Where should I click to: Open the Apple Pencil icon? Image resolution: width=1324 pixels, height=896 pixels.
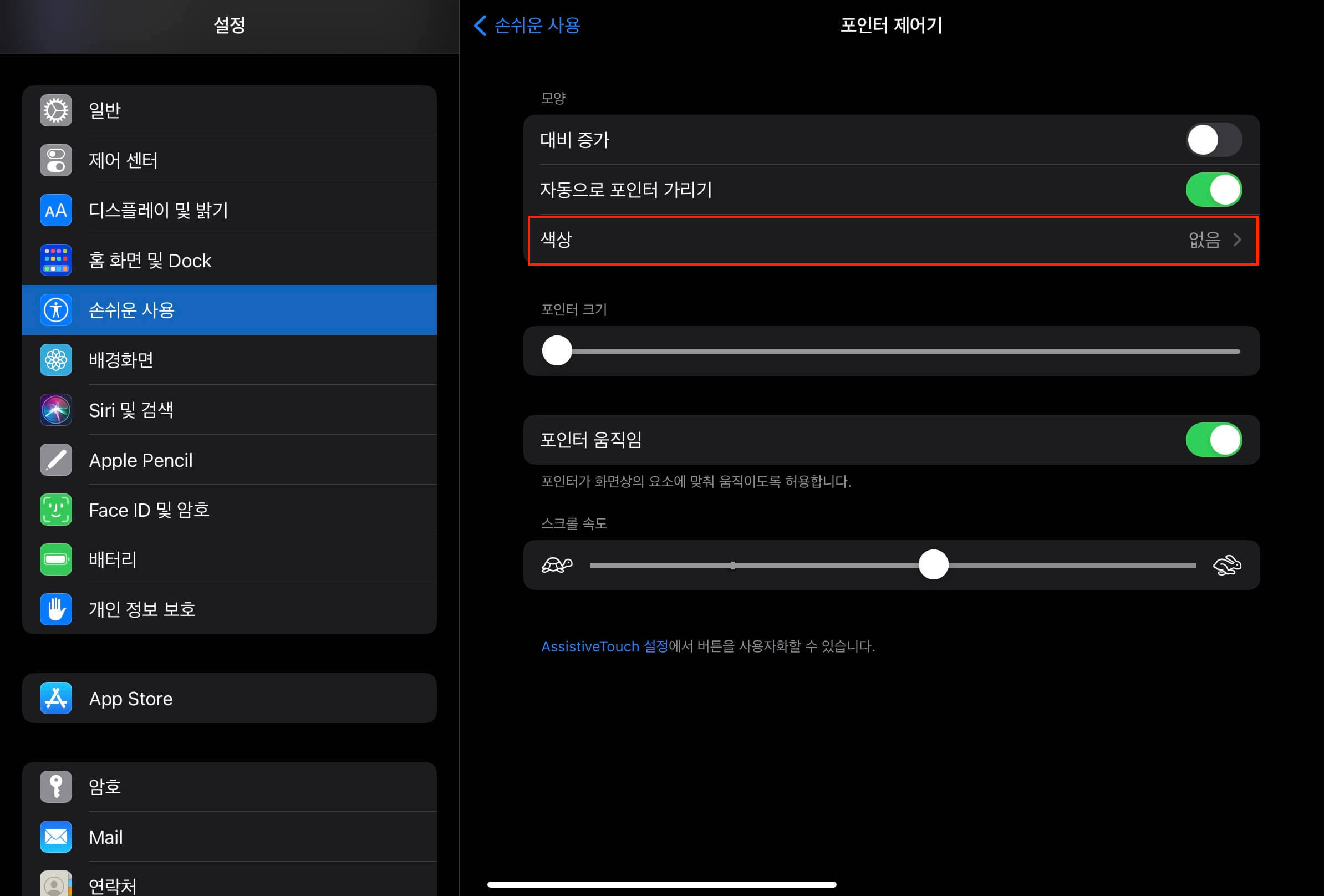click(x=56, y=460)
